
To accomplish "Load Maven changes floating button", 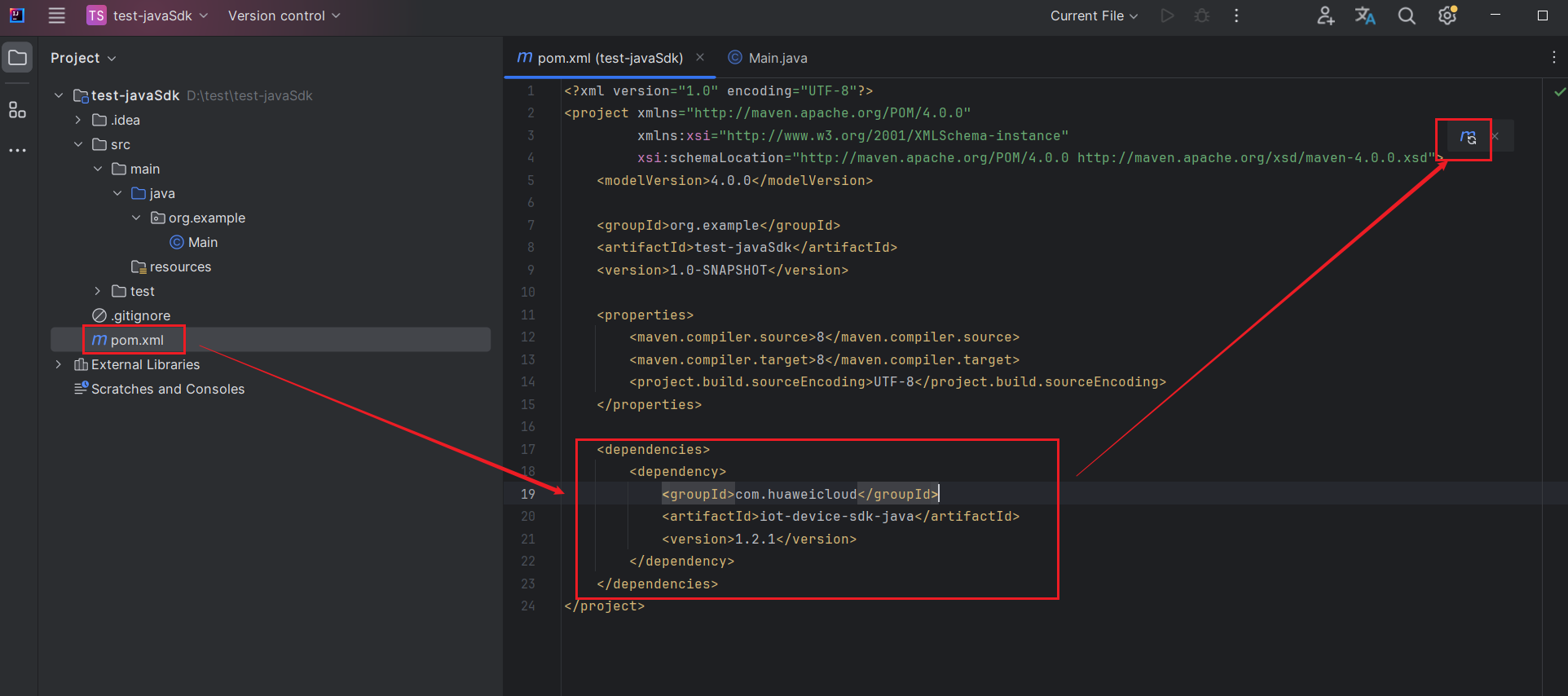I will pos(1468,137).
